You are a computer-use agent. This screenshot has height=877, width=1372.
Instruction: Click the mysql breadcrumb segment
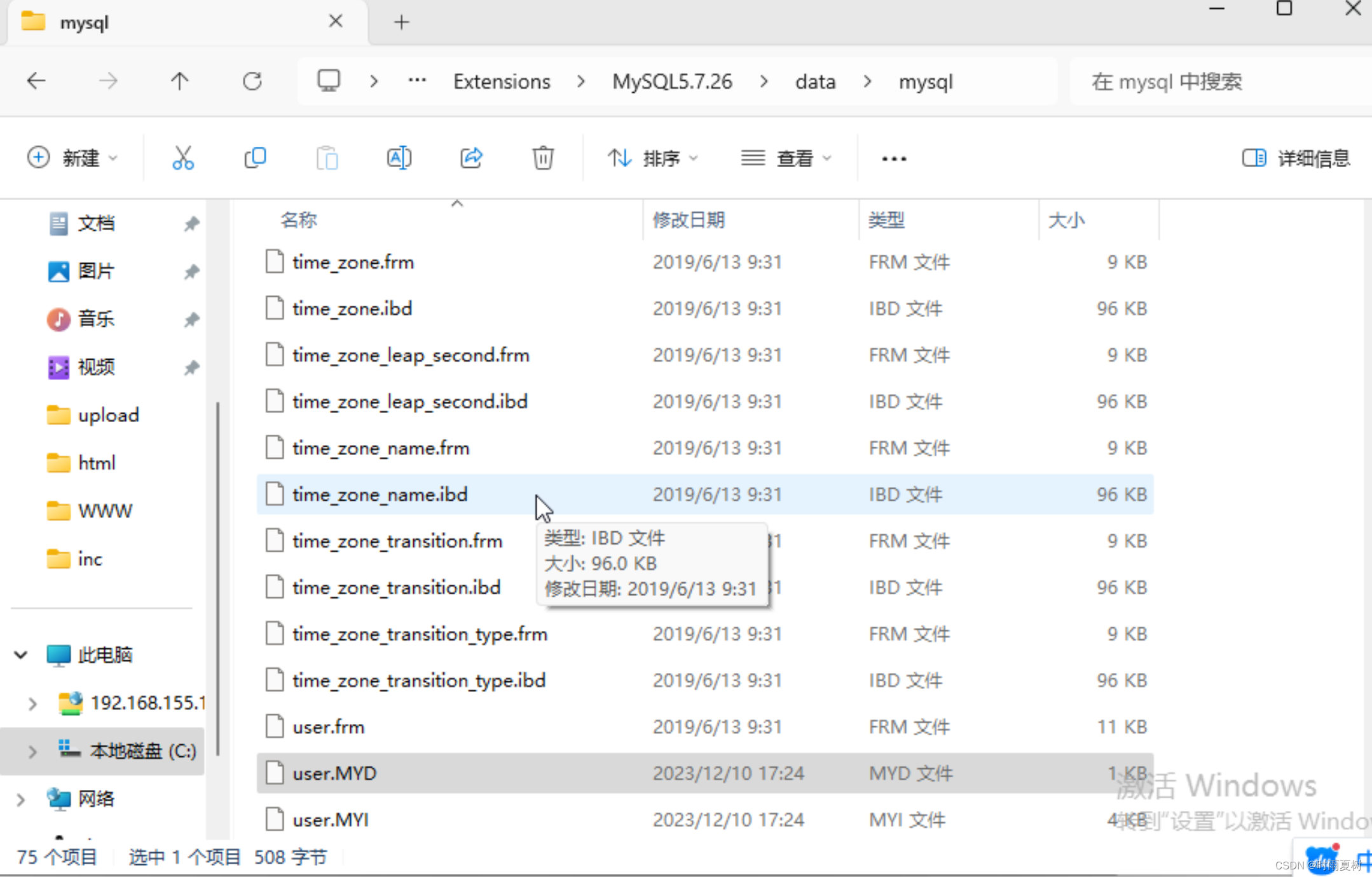[x=926, y=81]
